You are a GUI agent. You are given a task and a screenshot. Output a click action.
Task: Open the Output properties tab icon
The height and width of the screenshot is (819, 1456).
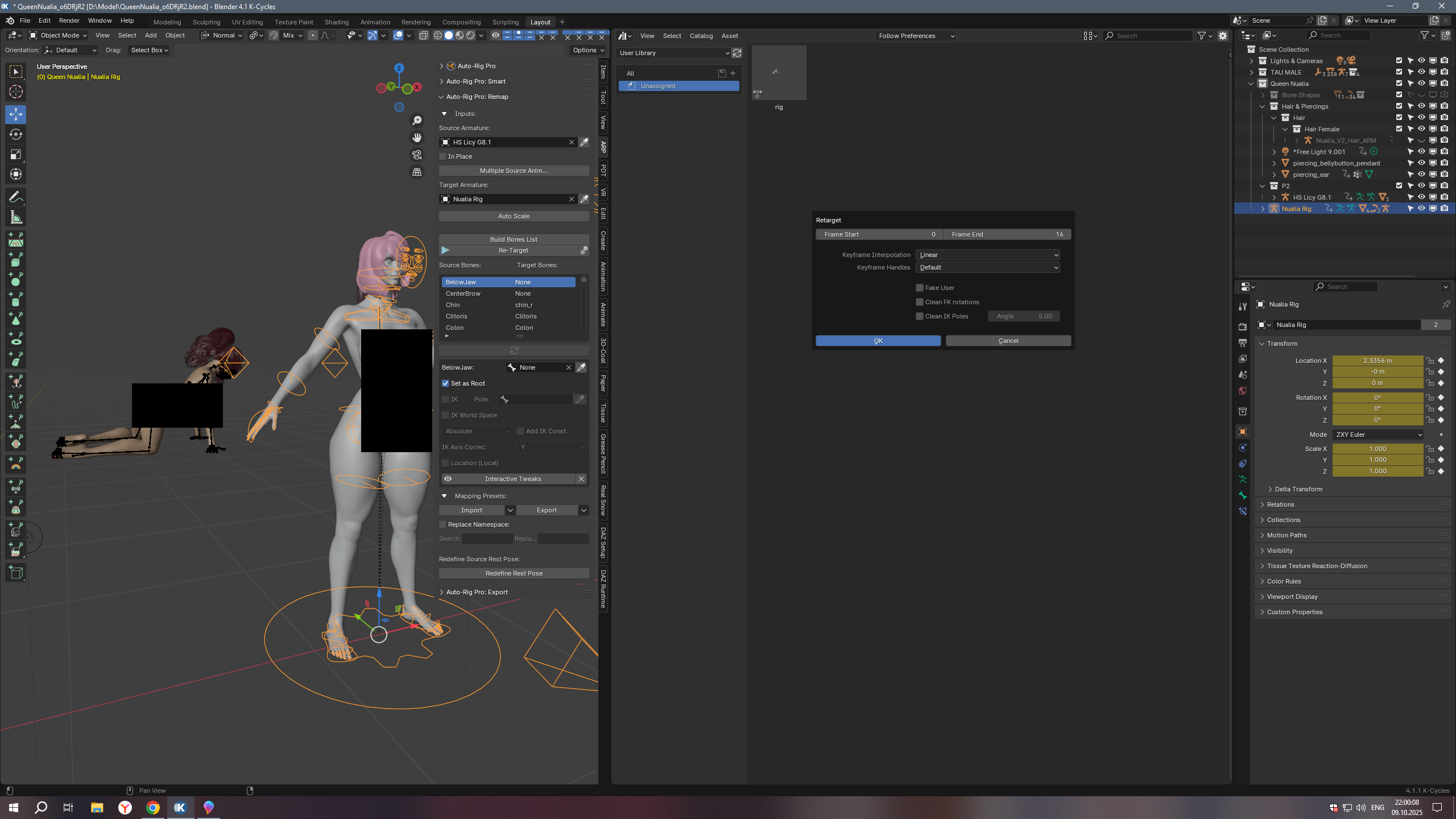tap(1243, 343)
